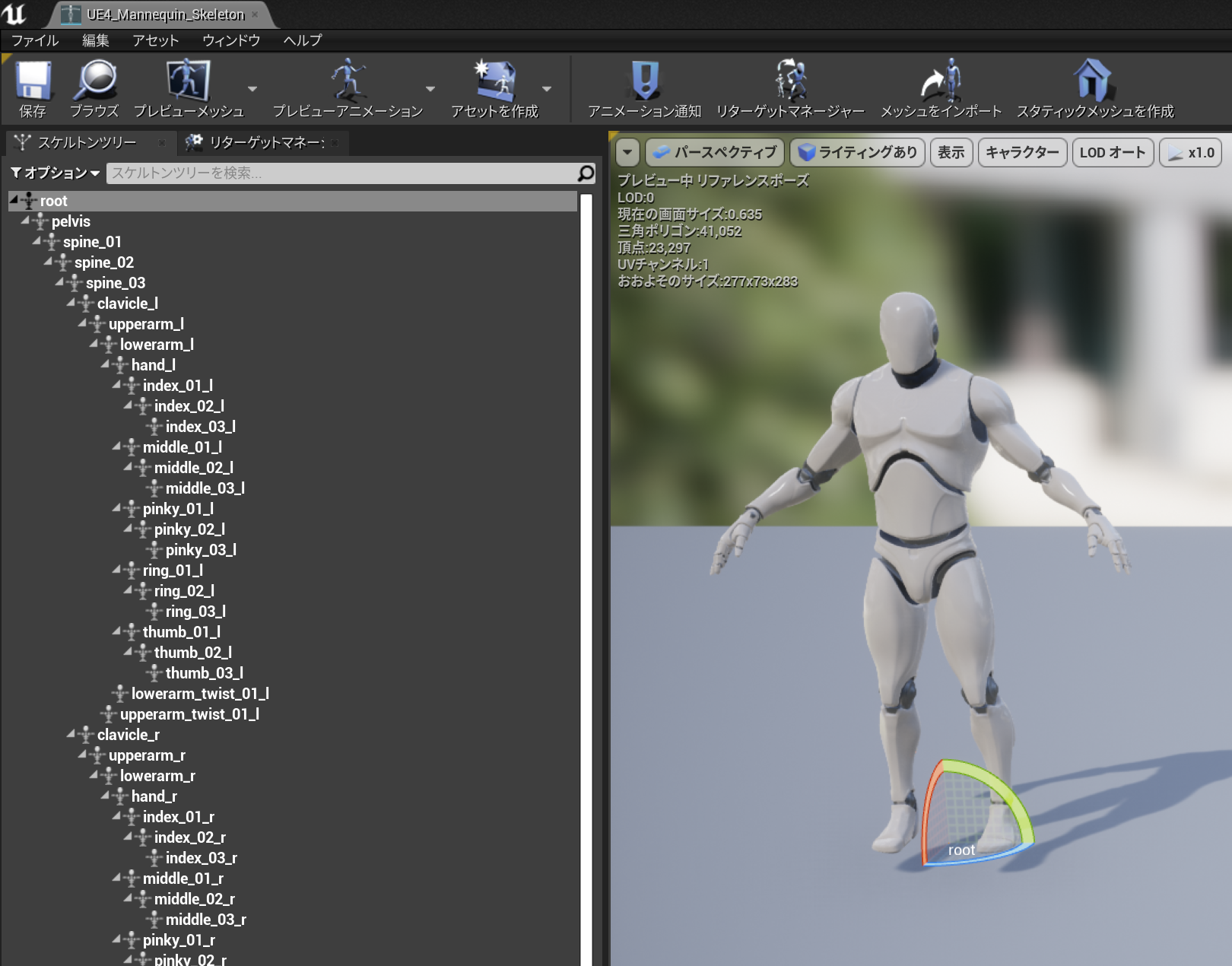Open the viewport options arrow button

click(x=627, y=152)
